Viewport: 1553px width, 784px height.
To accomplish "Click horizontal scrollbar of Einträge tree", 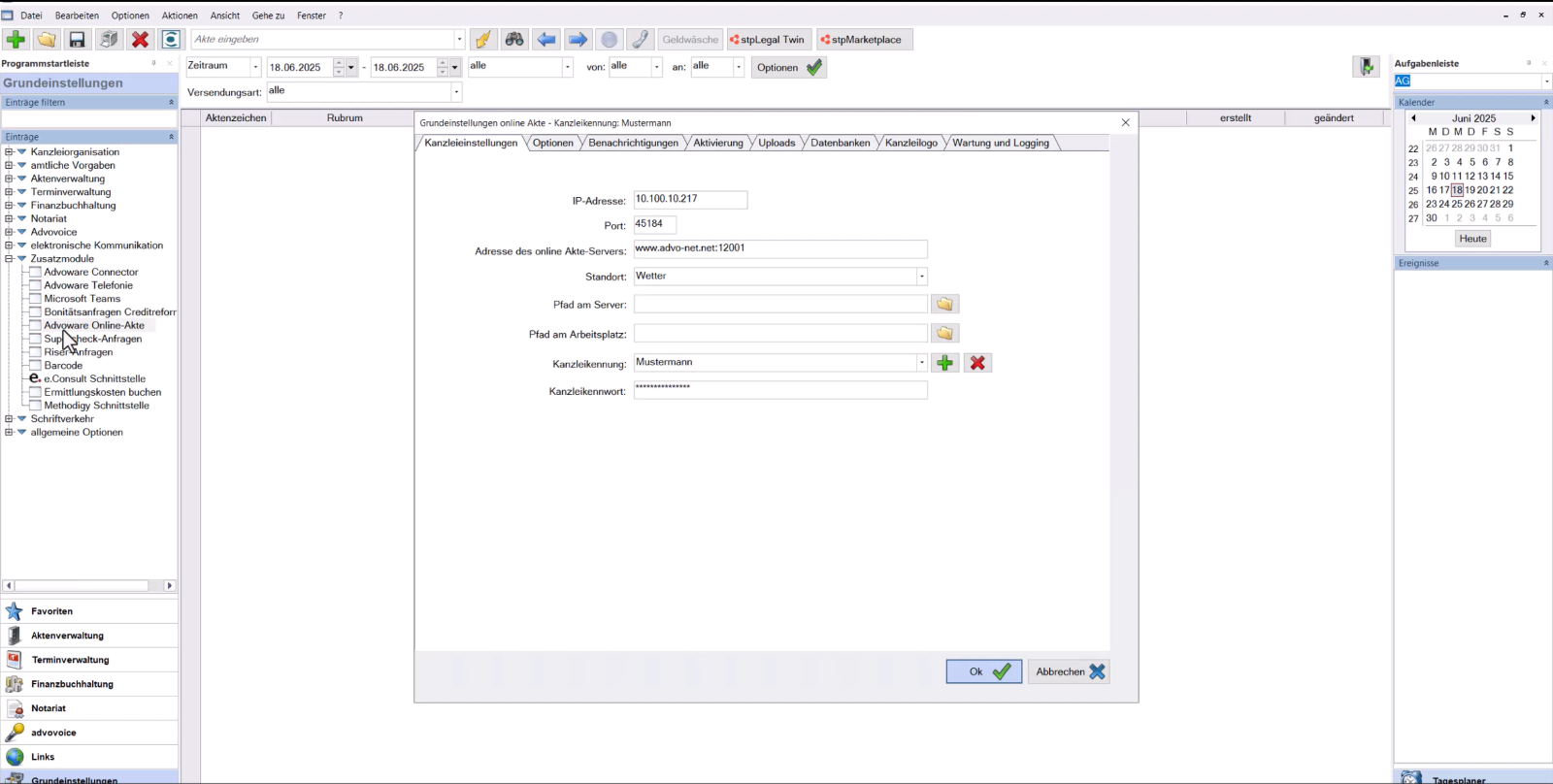I will 88,586.
